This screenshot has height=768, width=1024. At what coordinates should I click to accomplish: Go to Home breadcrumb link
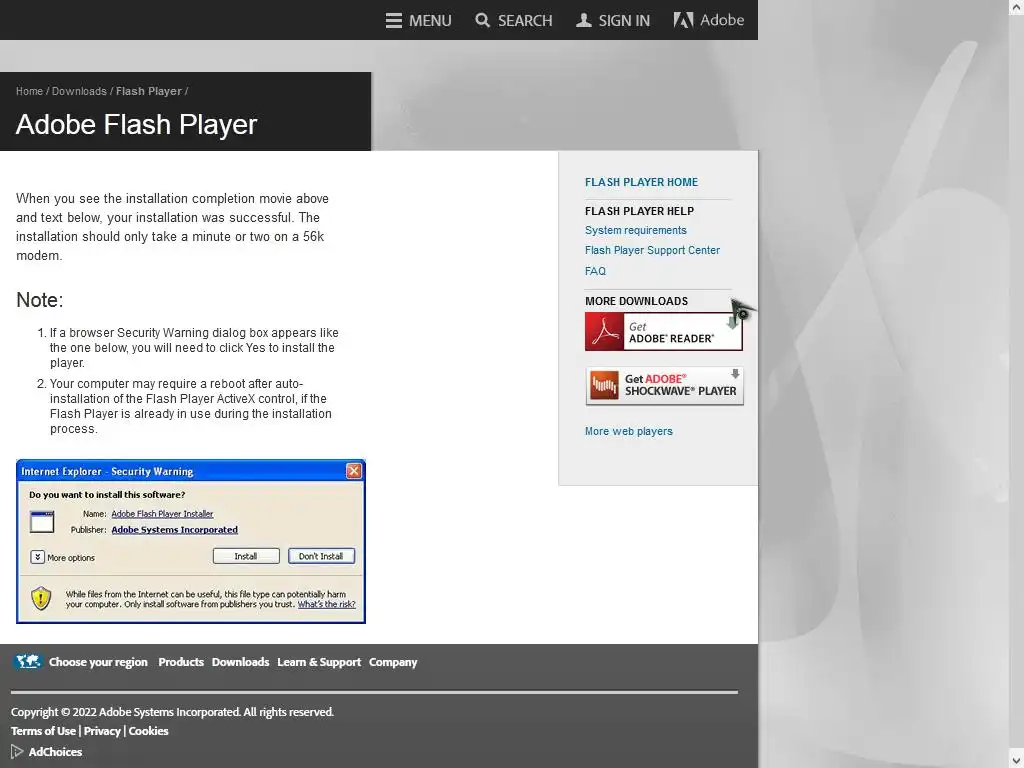[x=29, y=91]
